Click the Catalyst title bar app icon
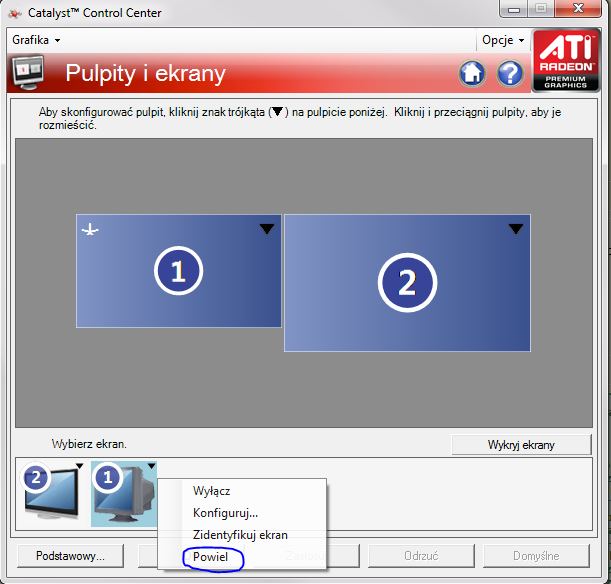This screenshot has width=611, height=584. coord(14,13)
